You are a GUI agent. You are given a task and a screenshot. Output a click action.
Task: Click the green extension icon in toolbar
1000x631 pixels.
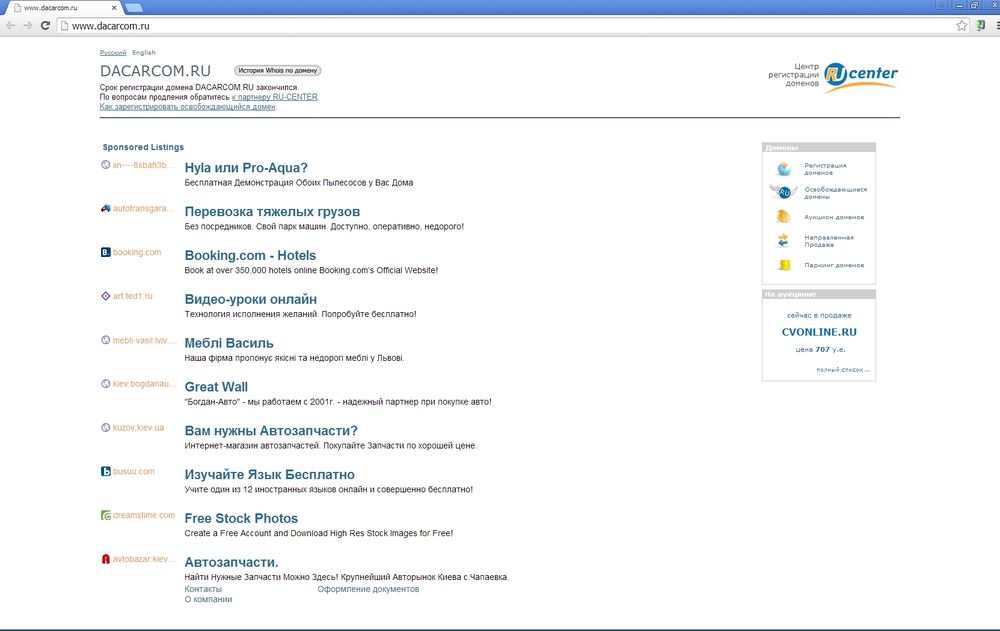981,26
